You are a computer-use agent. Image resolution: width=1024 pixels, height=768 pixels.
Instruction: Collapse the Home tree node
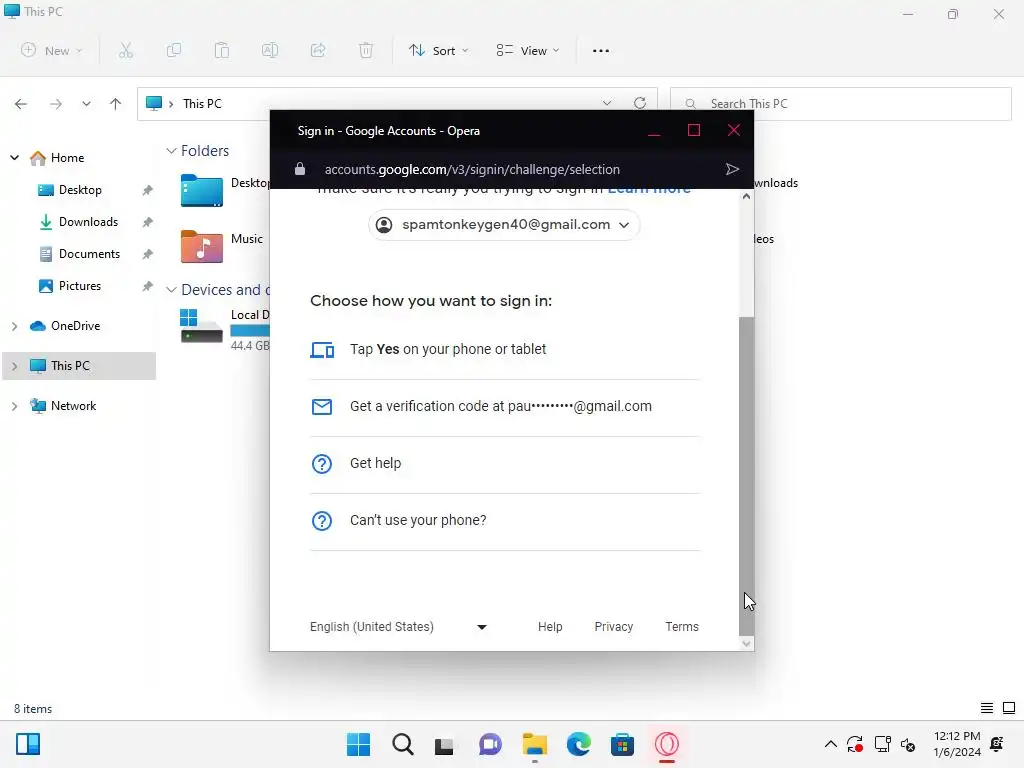pyautogui.click(x=14, y=158)
